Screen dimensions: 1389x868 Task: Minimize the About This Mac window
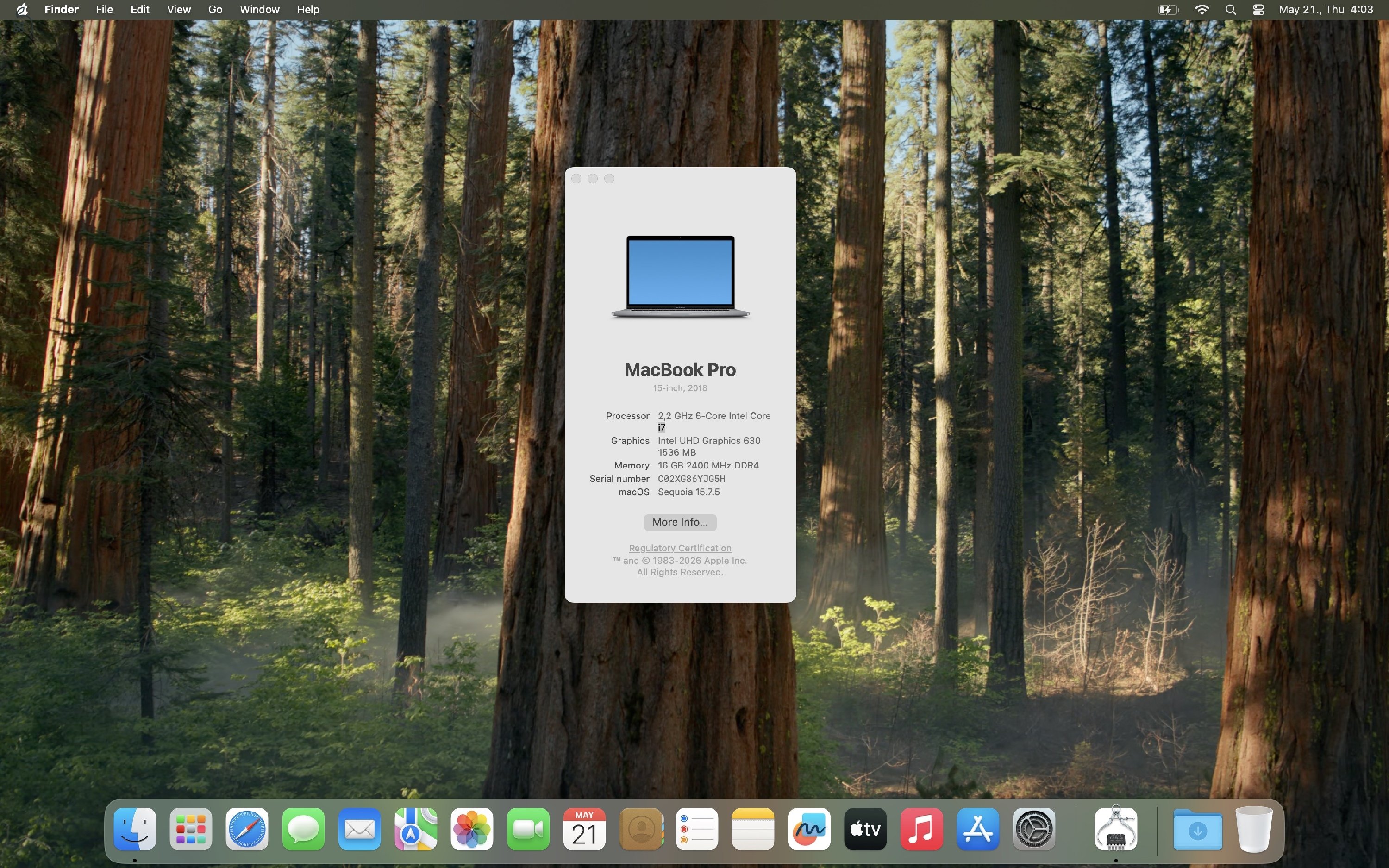(593, 179)
